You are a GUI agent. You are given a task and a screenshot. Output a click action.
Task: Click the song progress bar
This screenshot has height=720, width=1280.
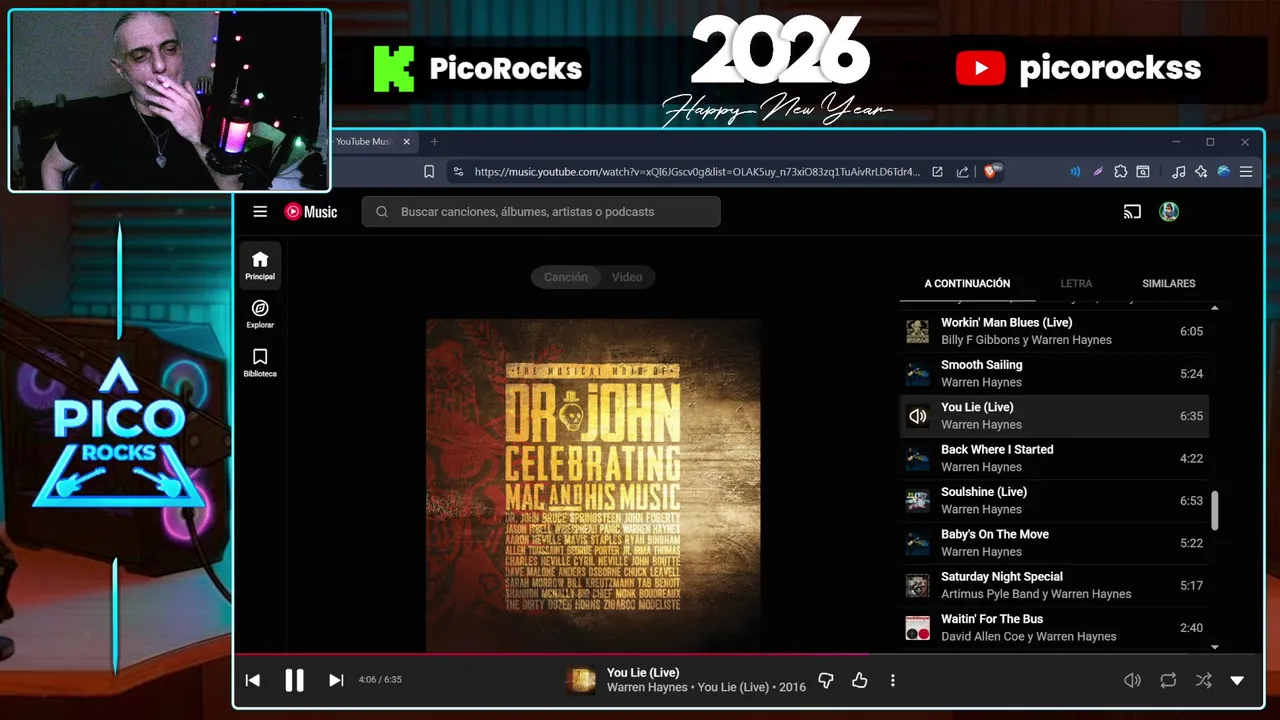click(748, 654)
